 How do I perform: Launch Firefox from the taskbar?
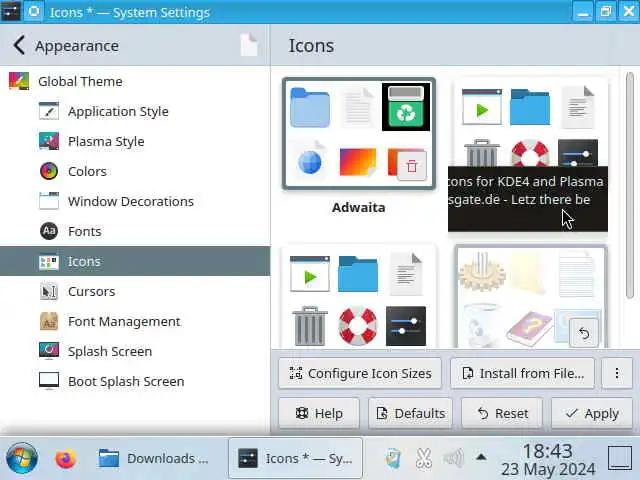click(65, 458)
